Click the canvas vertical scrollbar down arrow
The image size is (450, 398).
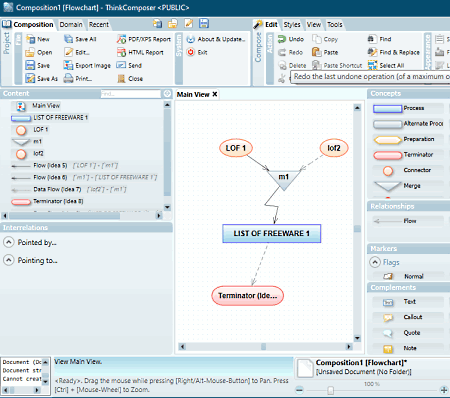click(x=357, y=338)
